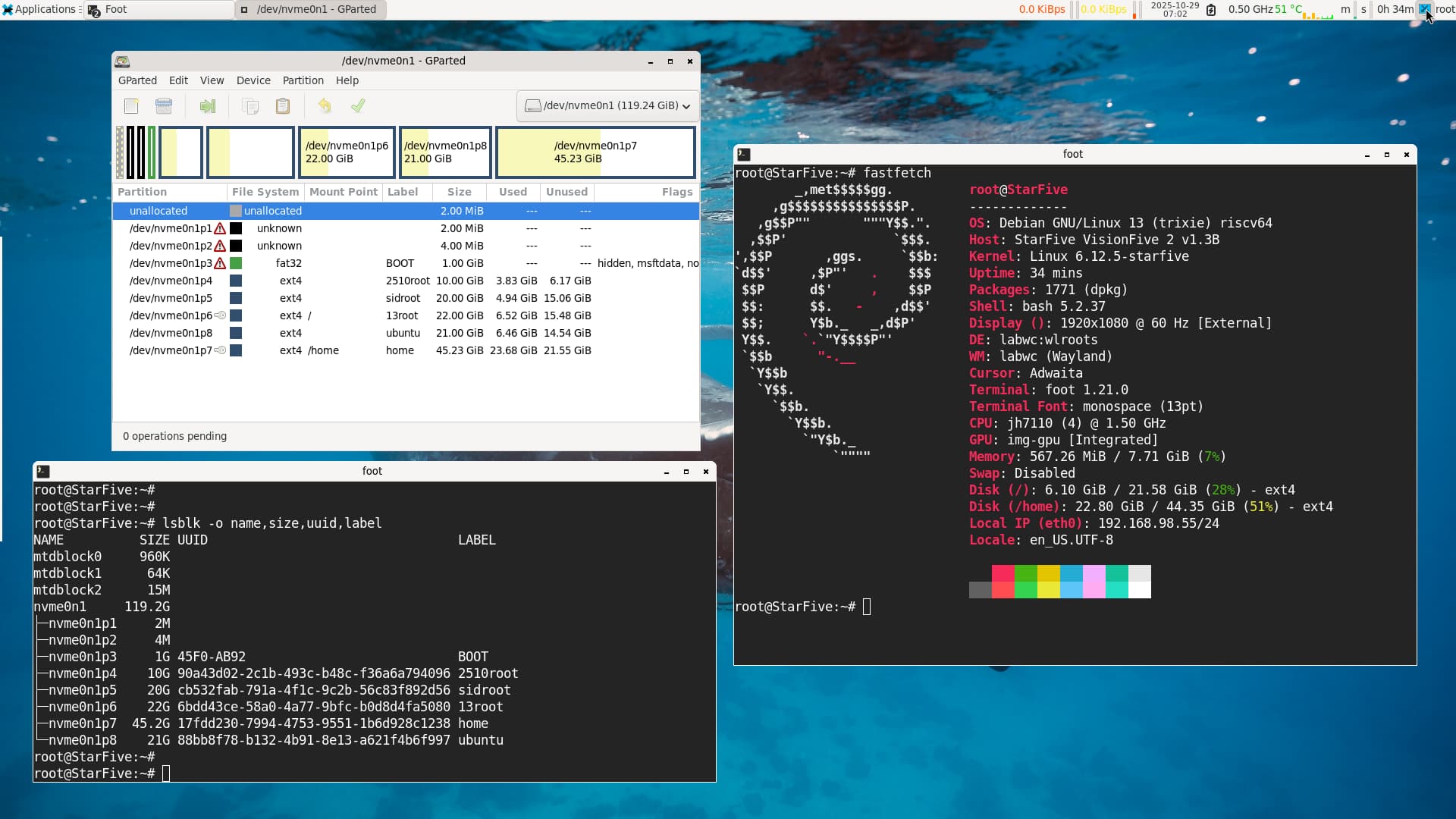Image resolution: width=1456 pixels, height=819 pixels.
Task: Click the Size column header
Action: click(459, 192)
